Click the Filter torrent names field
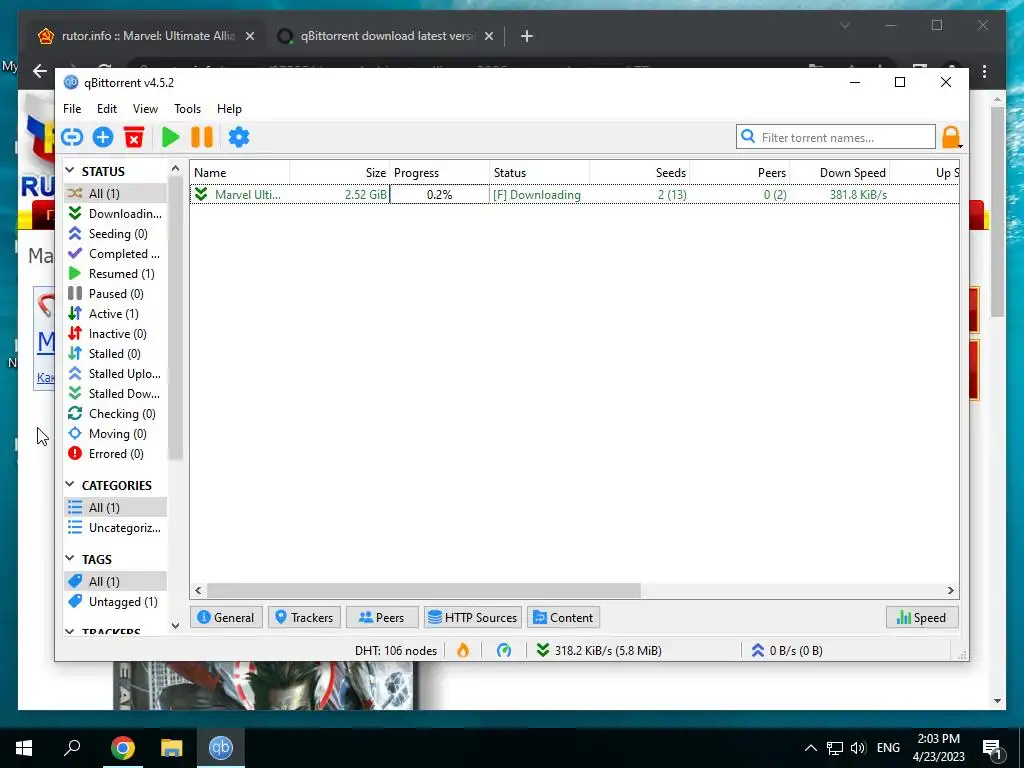The width and height of the screenshot is (1024, 768). point(836,137)
